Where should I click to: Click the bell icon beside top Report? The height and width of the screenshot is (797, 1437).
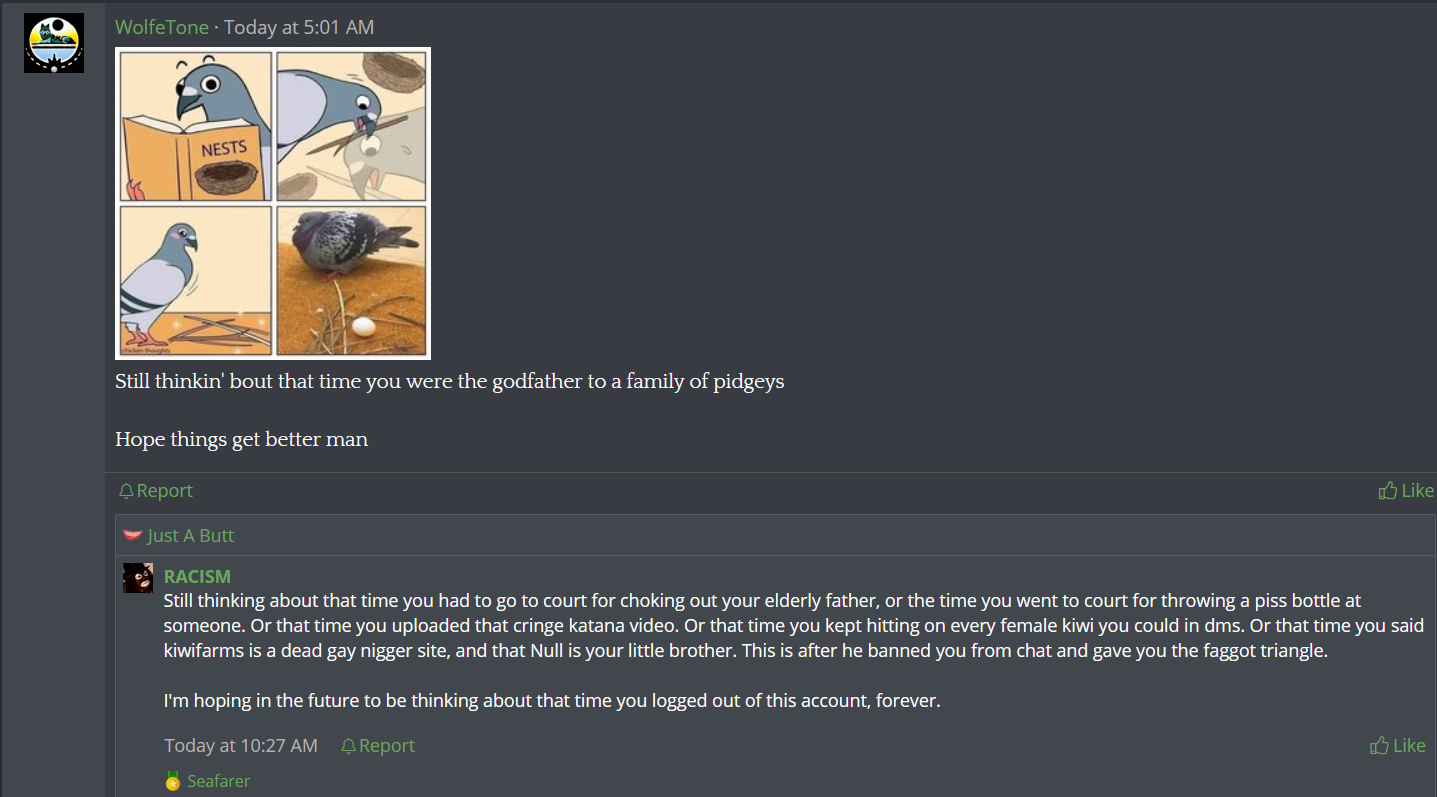coord(126,491)
